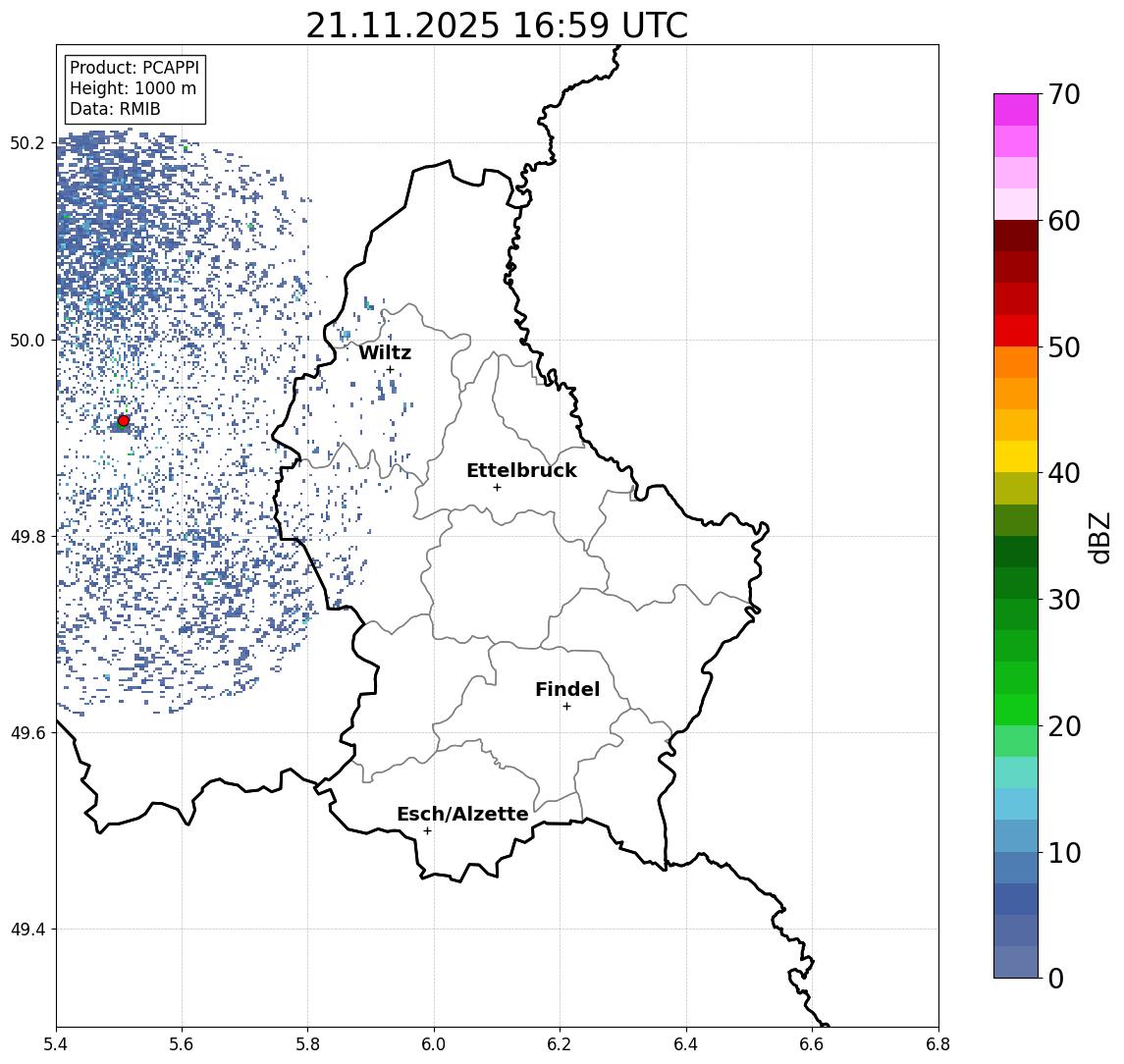Click the orange swatch just below 50
Screen dimensions: 1124x1064
click(1016, 363)
